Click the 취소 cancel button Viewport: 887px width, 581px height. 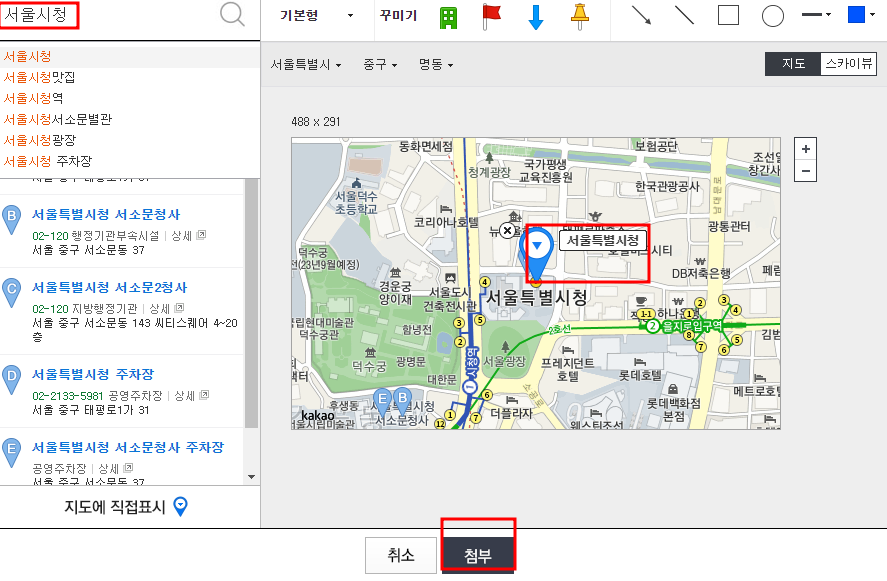(x=401, y=555)
